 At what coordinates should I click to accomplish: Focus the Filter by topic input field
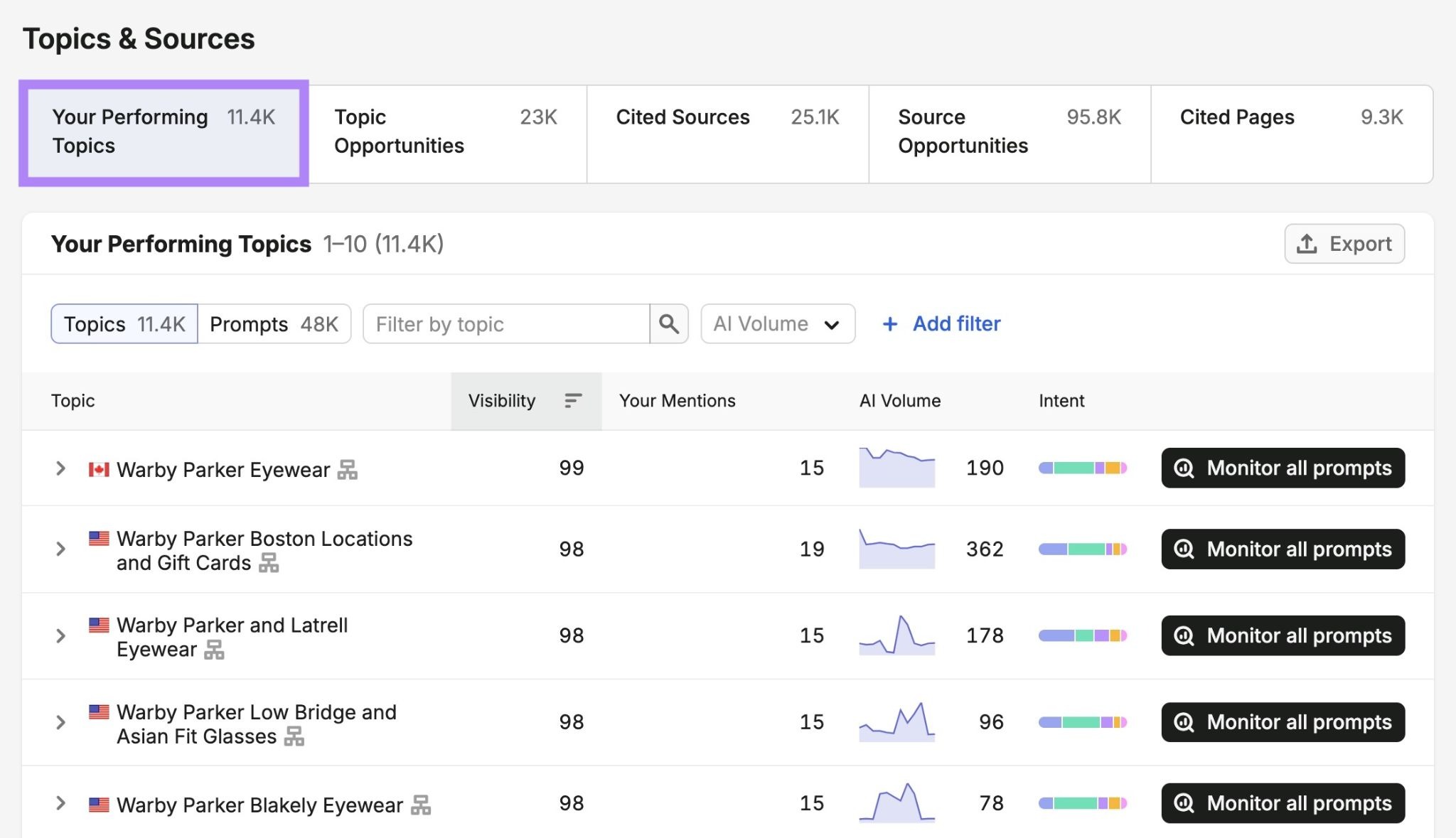(x=506, y=324)
